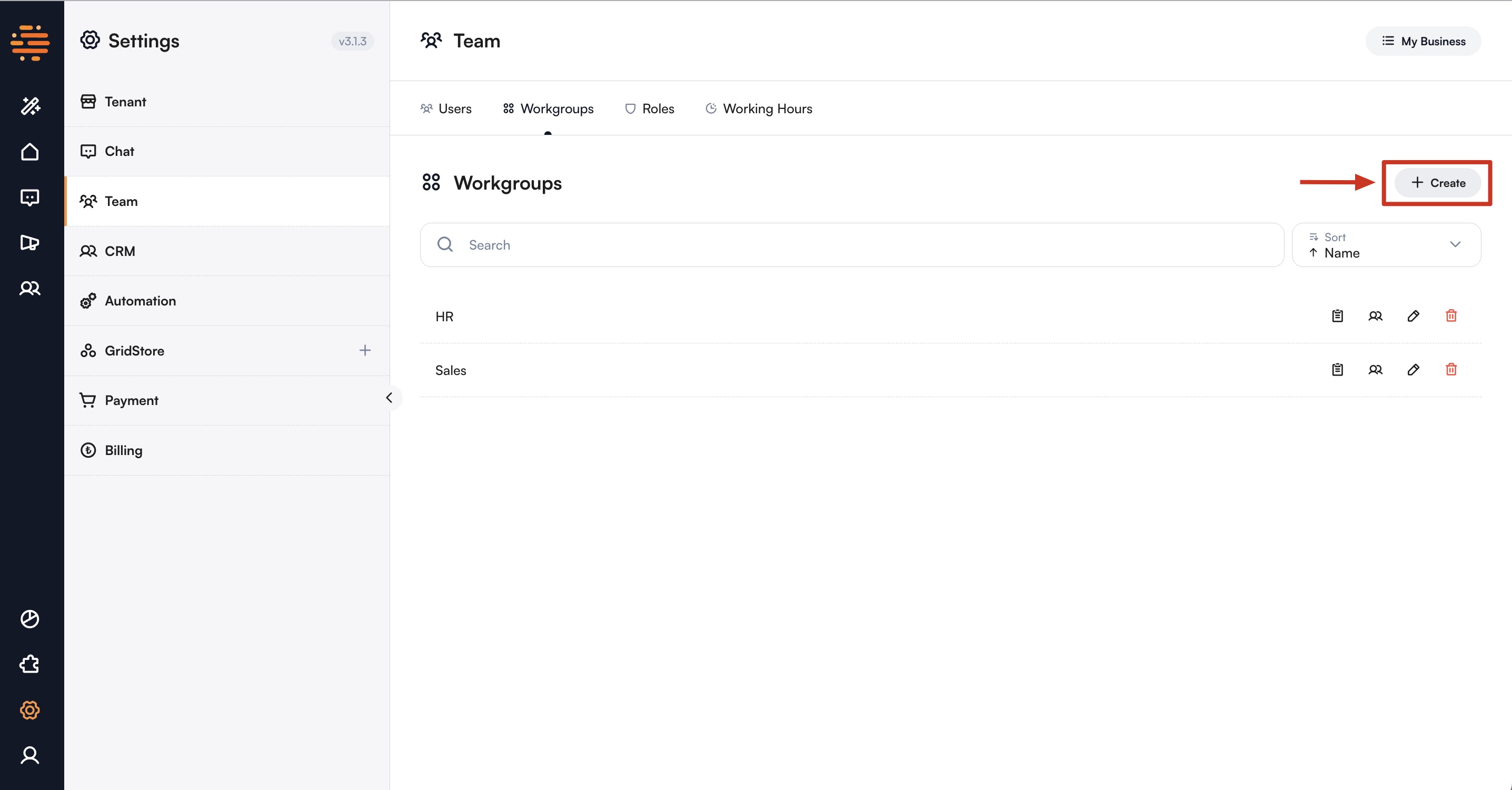Edit the Sales workgroup with the pencil icon
This screenshot has width=1512, height=790.
tap(1414, 370)
